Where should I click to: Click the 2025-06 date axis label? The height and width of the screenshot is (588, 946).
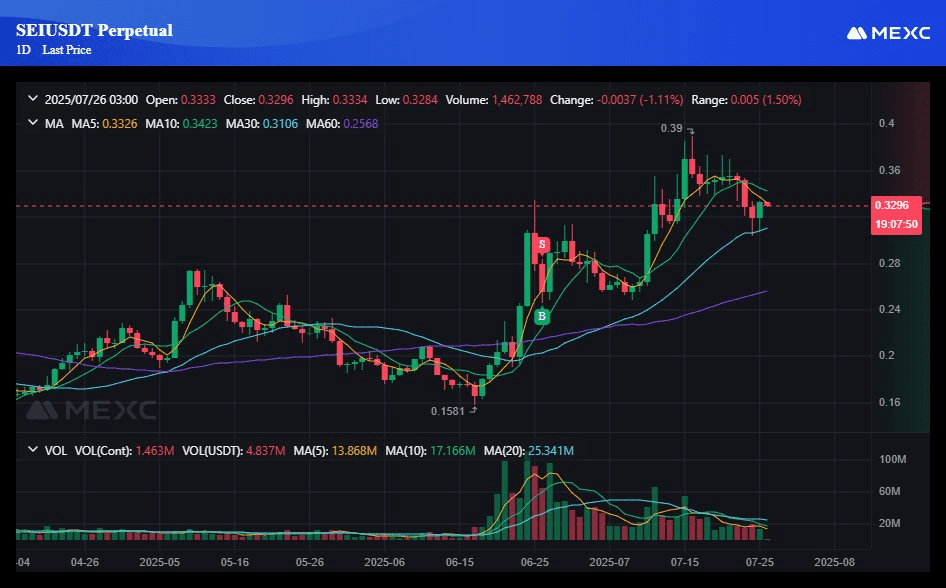[384, 562]
